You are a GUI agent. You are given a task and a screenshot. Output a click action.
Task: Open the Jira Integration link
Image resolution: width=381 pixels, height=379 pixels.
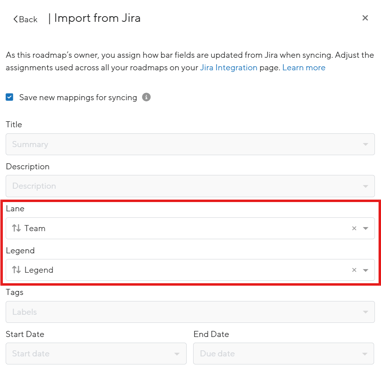pos(229,68)
